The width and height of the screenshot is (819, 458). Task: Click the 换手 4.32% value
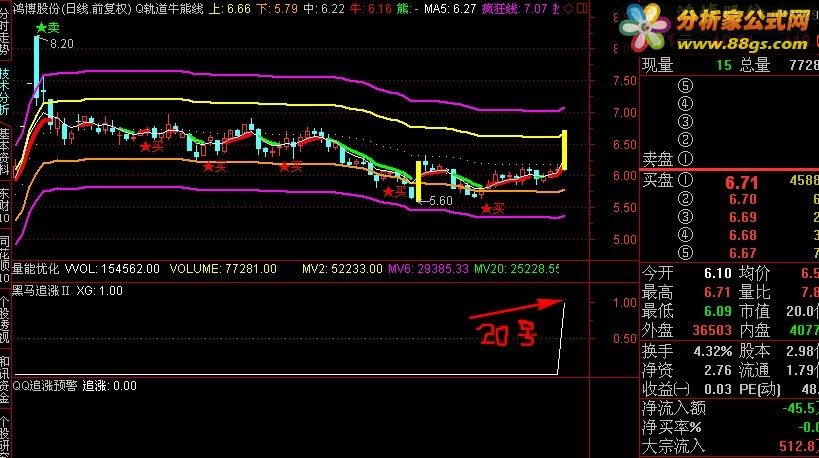click(712, 351)
